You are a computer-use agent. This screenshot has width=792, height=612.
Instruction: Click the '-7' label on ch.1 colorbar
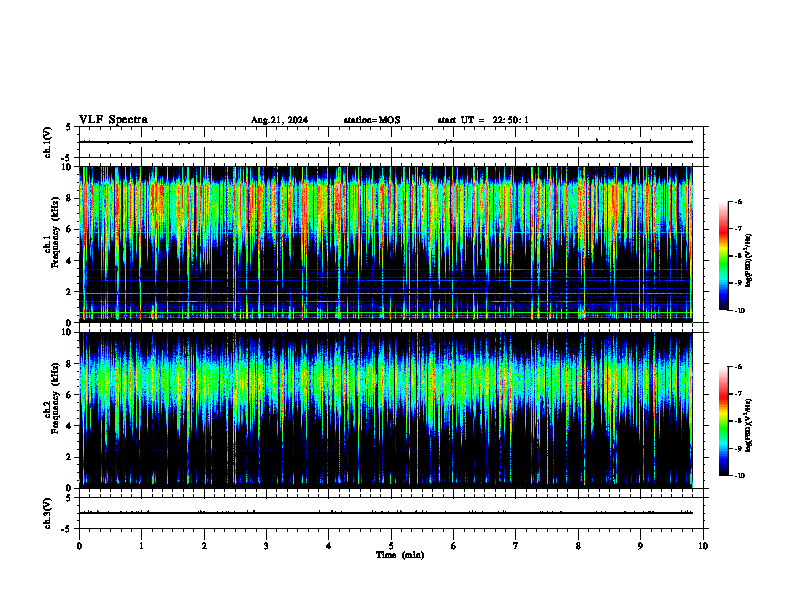coord(738,229)
